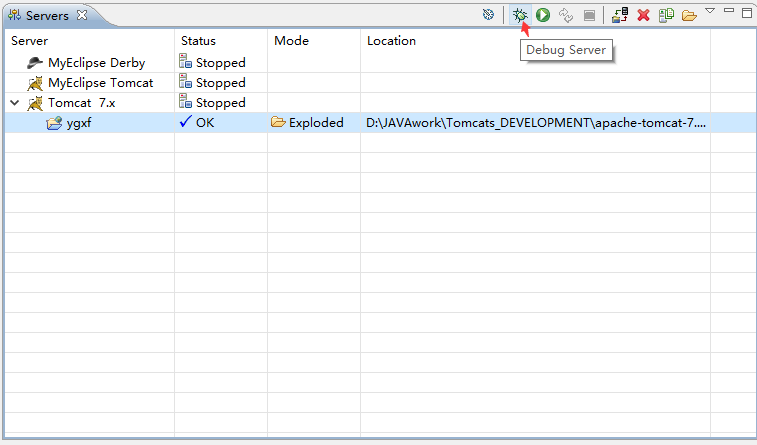Screen dimensions: 757x445
Task: Click the add deployment icon
Action: [x=620, y=15]
